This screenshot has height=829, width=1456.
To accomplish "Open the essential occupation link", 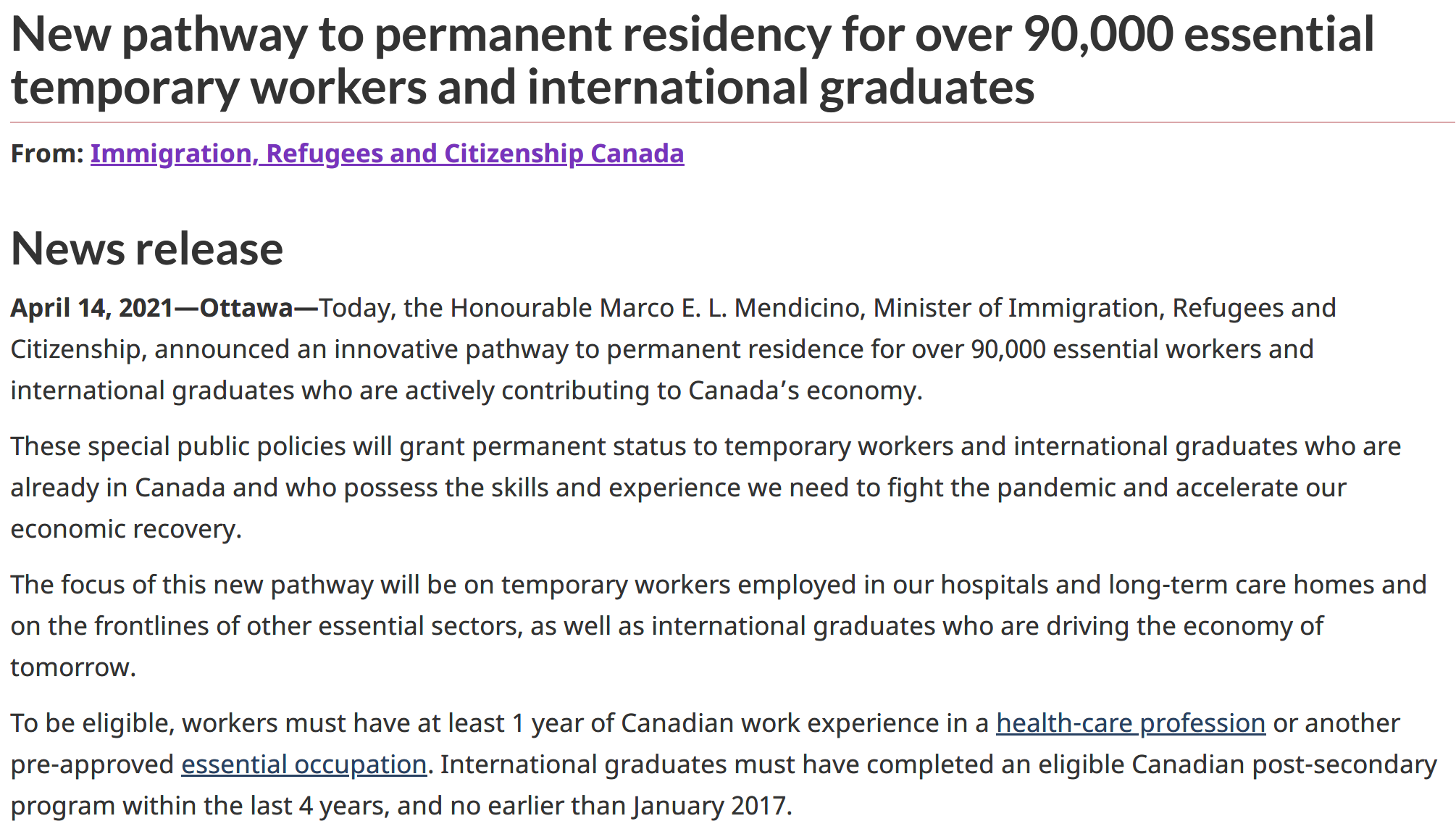I will [x=304, y=765].
